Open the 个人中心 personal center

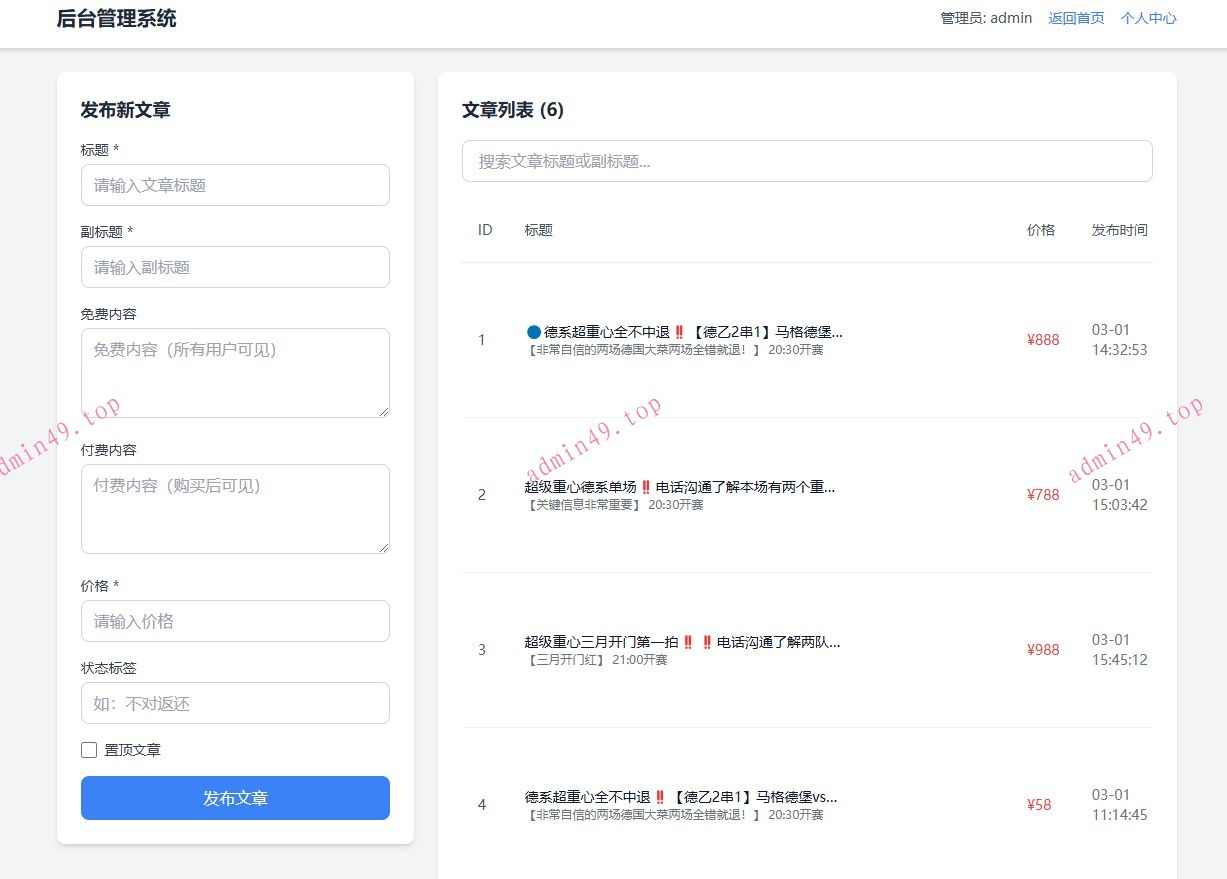tap(1148, 18)
